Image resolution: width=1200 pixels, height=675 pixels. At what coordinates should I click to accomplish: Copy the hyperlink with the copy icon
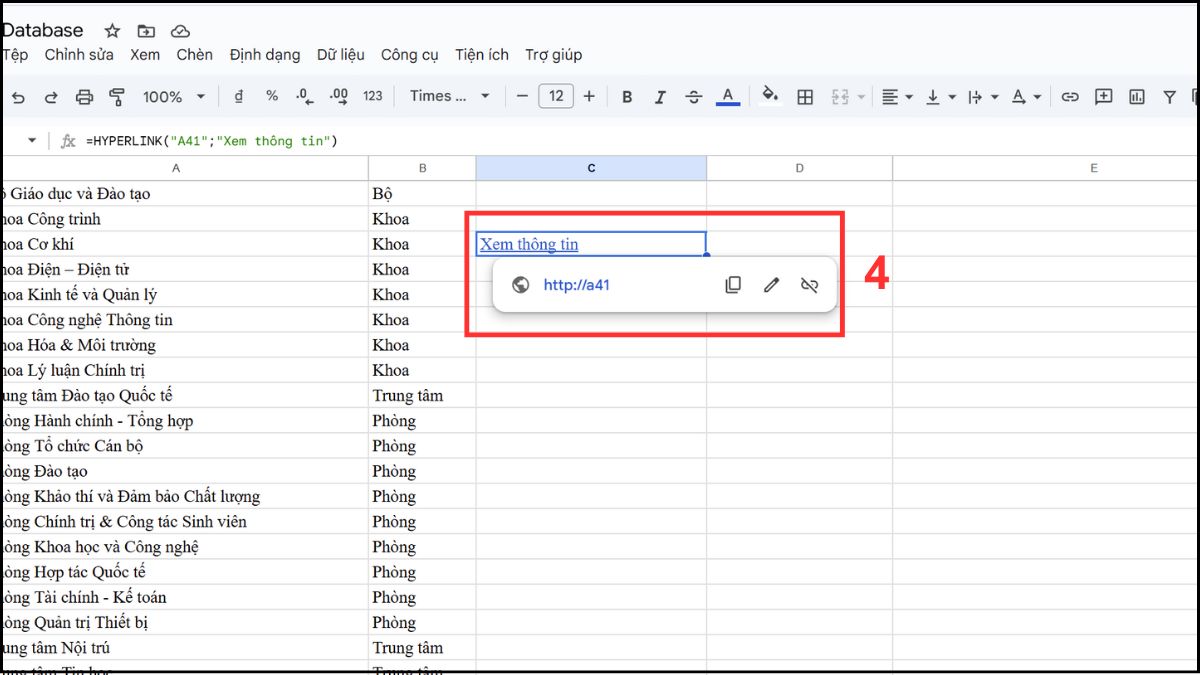[x=733, y=284]
